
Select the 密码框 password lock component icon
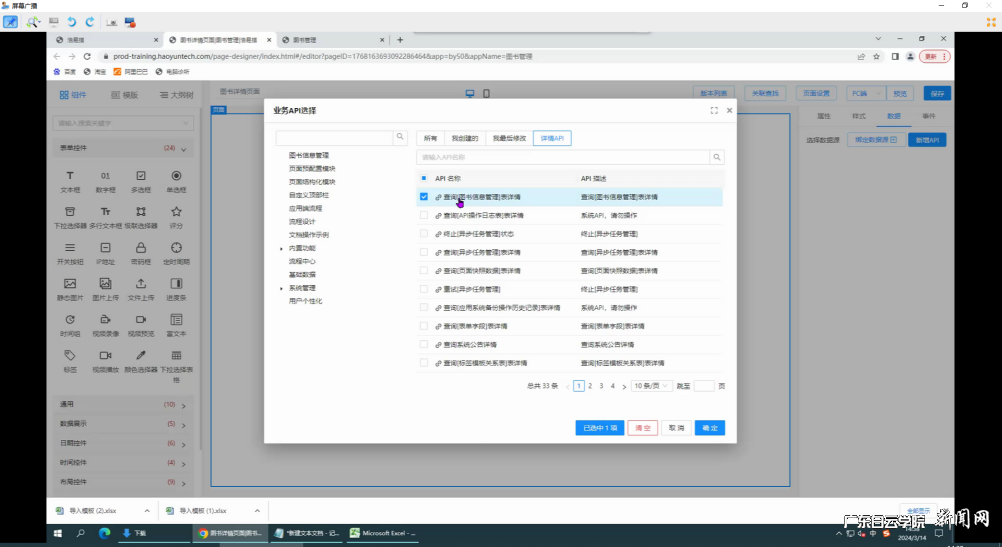pos(141,248)
